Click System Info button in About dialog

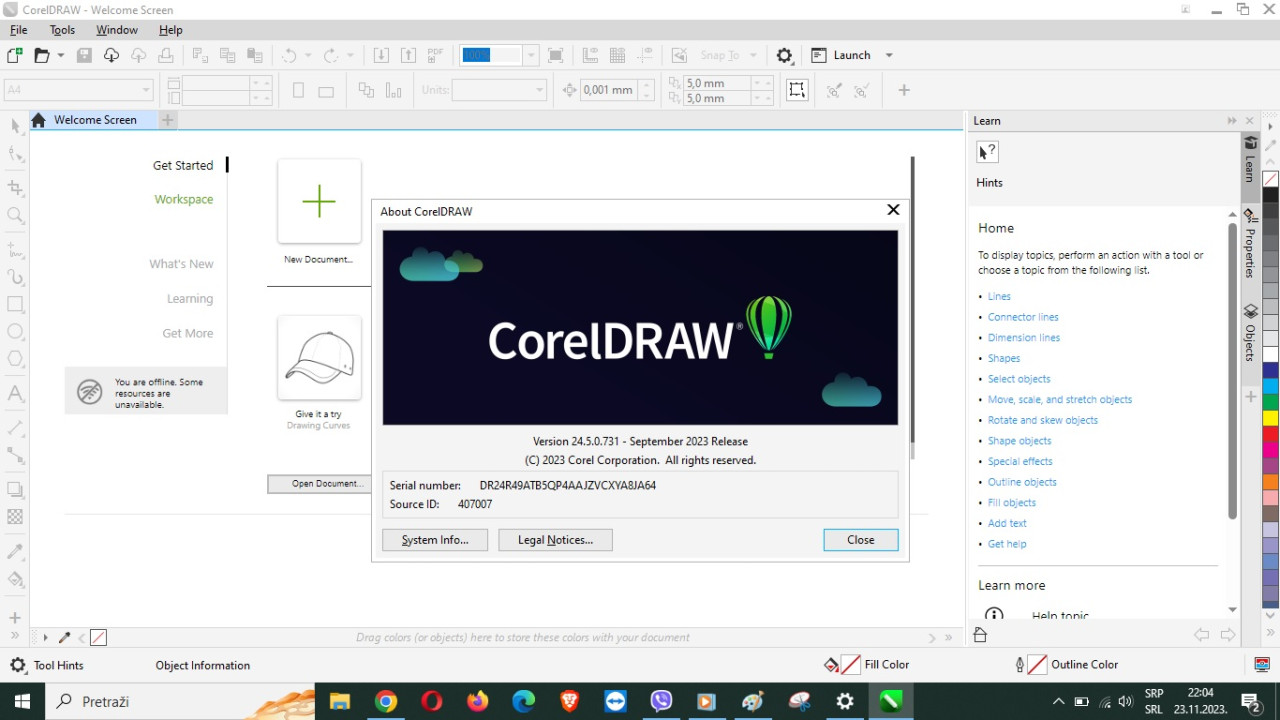(435, 540)
